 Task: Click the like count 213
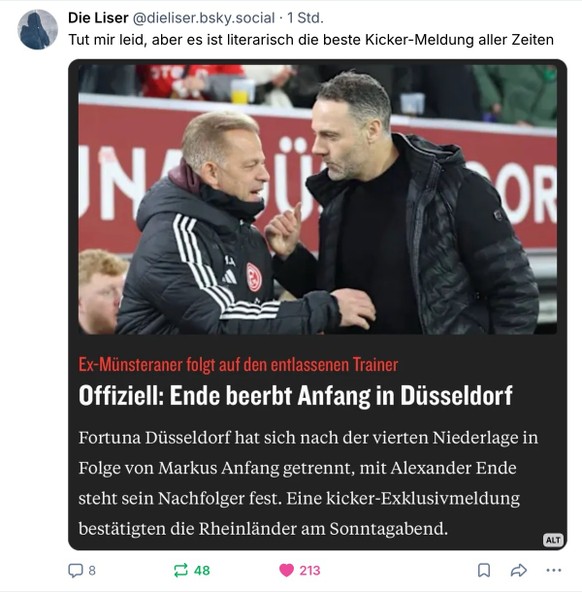click(310, 570)
